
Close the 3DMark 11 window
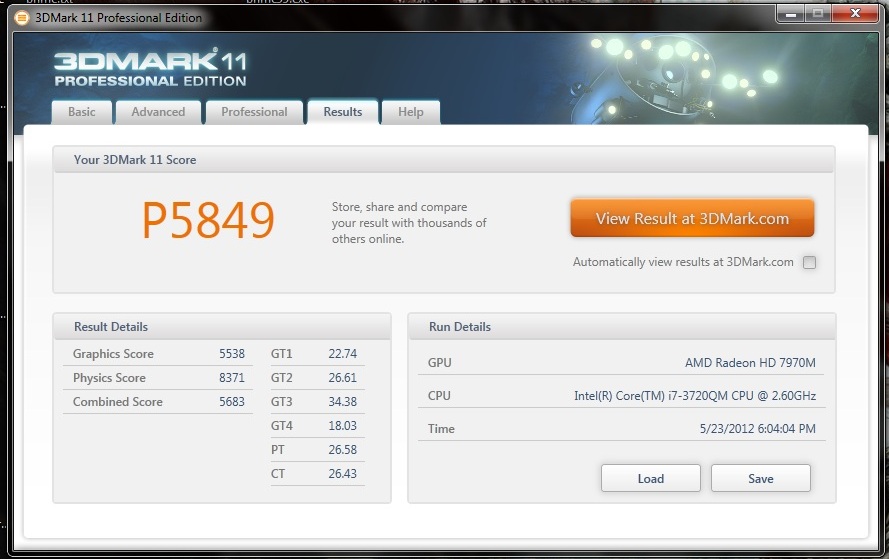pos(856,14)
